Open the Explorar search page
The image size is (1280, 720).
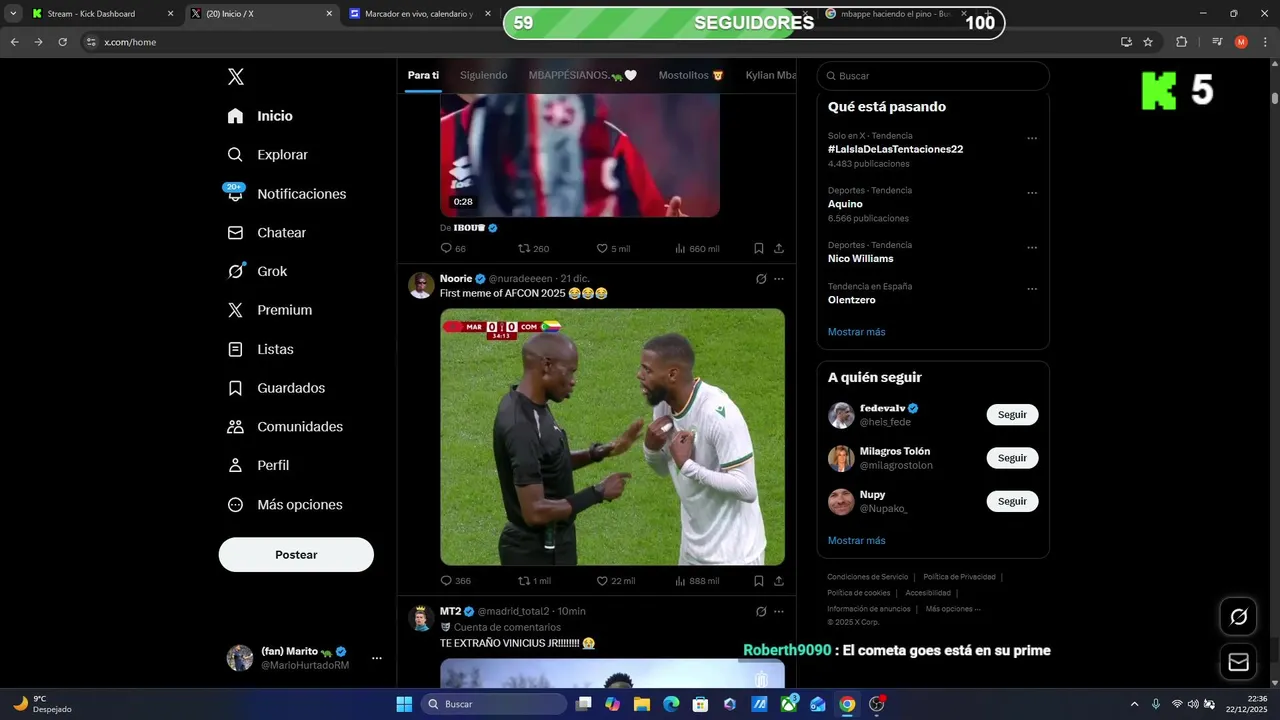point(268,155)
